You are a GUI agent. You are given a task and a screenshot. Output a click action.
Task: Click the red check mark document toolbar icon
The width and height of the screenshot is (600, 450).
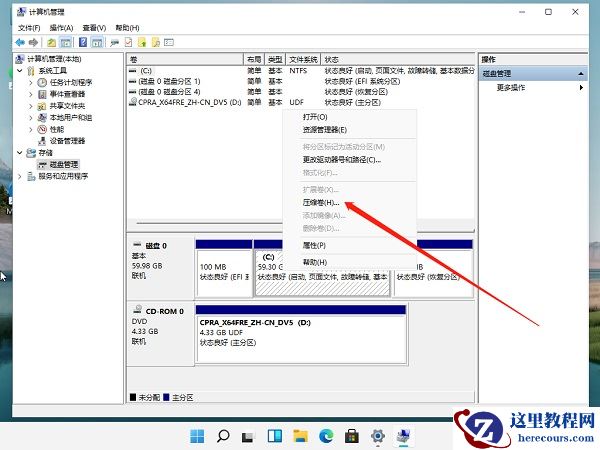pos(129,42)
